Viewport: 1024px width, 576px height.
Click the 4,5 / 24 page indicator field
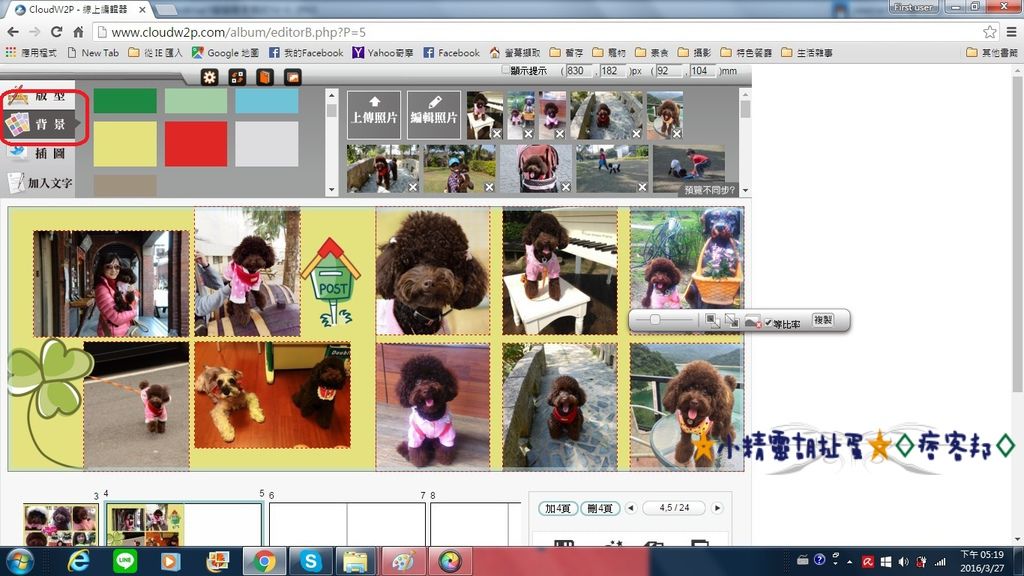click(x=674, y=507)
